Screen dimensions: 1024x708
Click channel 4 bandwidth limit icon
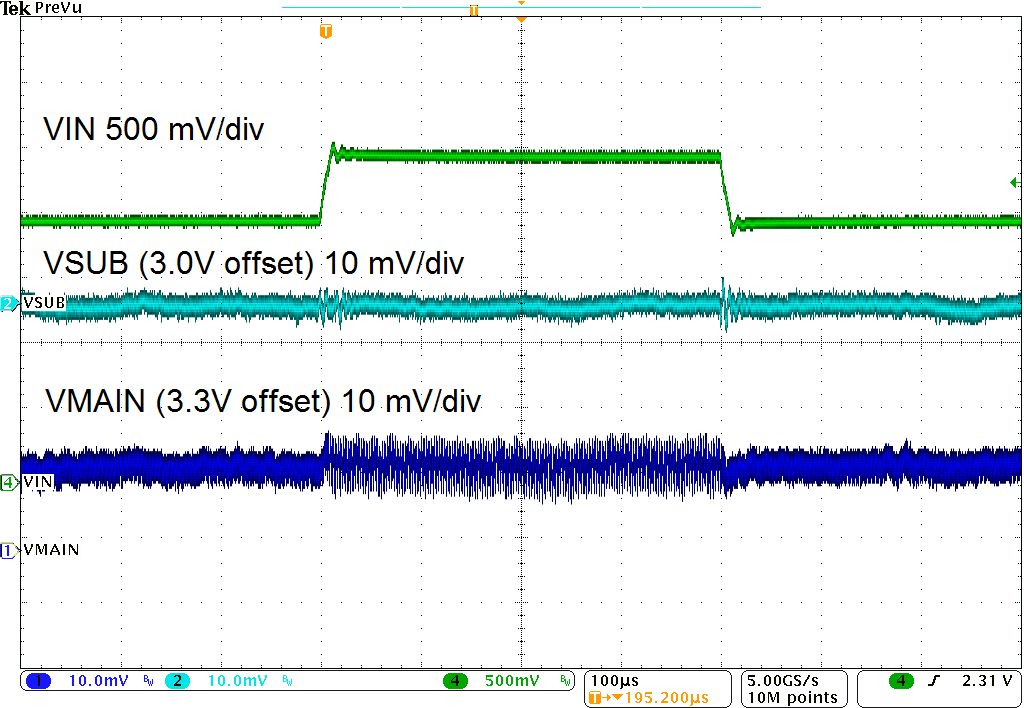point(563,678)
